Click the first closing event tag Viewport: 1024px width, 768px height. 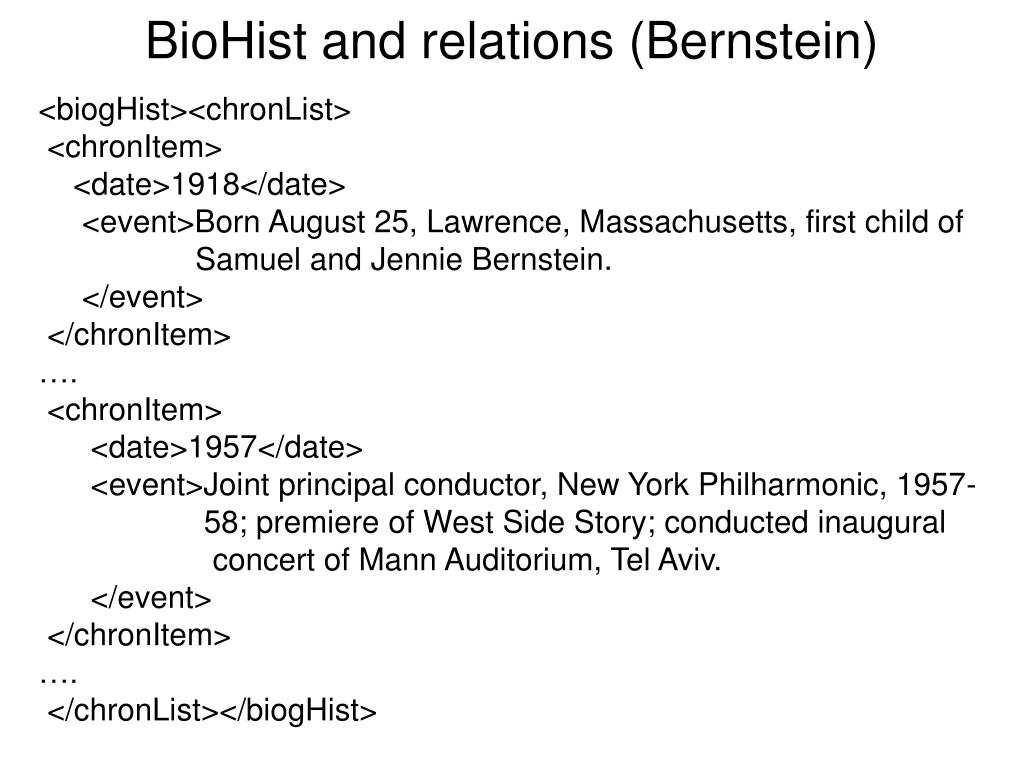[x=143, y=298]
